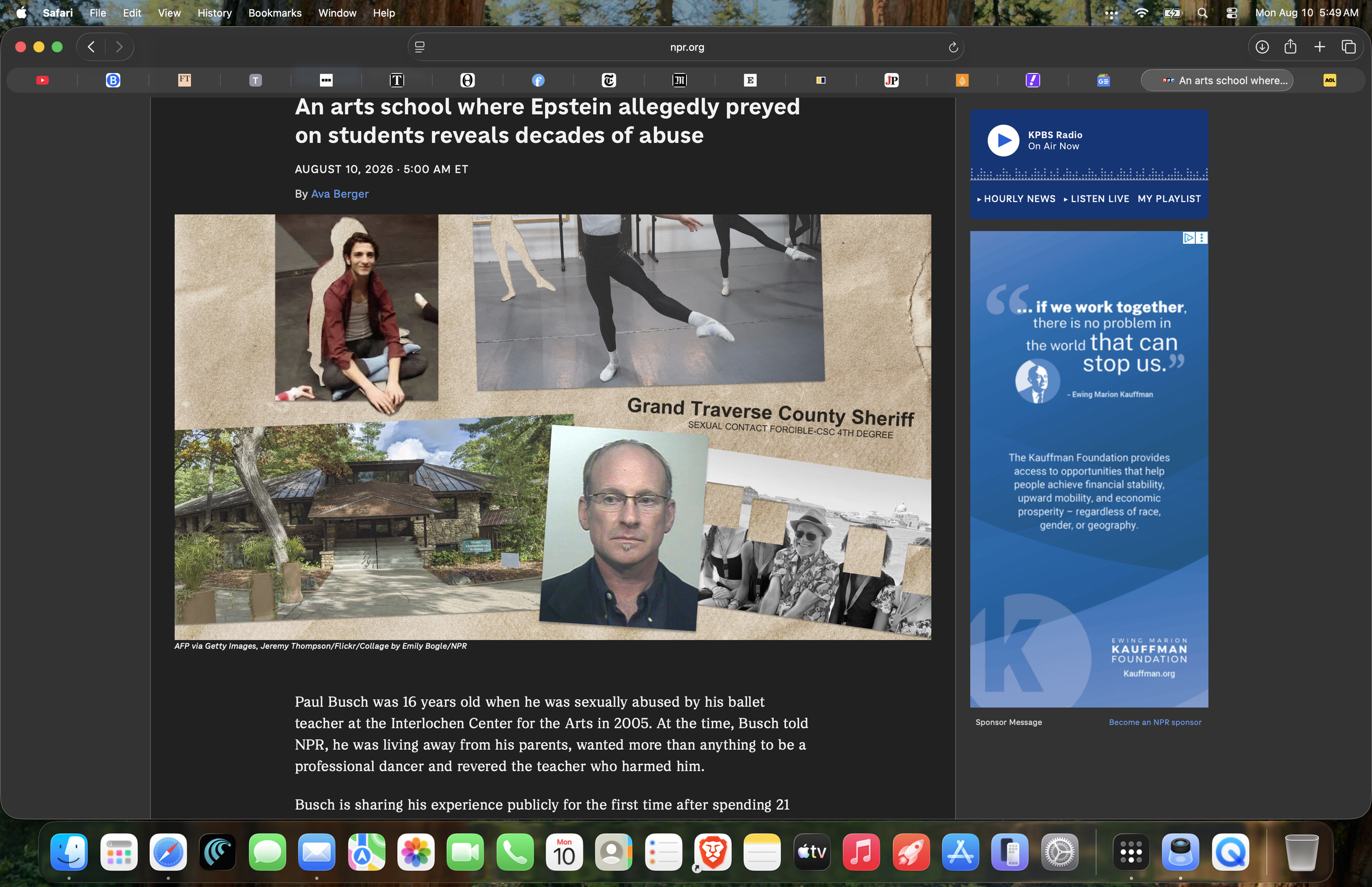Click the Kauffman Foundation ad banner
Screen dimensions: 1372x887
[x=1089, y=469]
